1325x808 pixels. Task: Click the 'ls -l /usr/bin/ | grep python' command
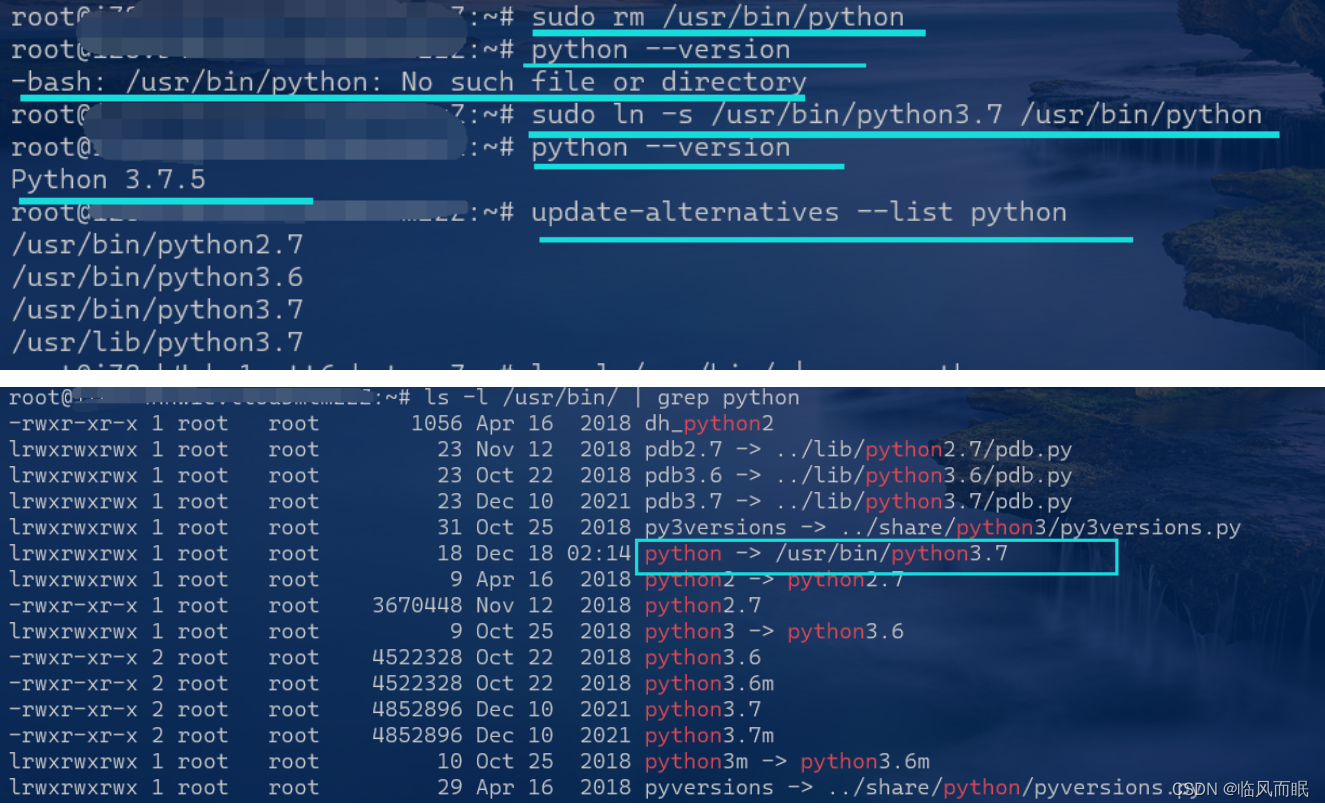[x=612, y=398]
